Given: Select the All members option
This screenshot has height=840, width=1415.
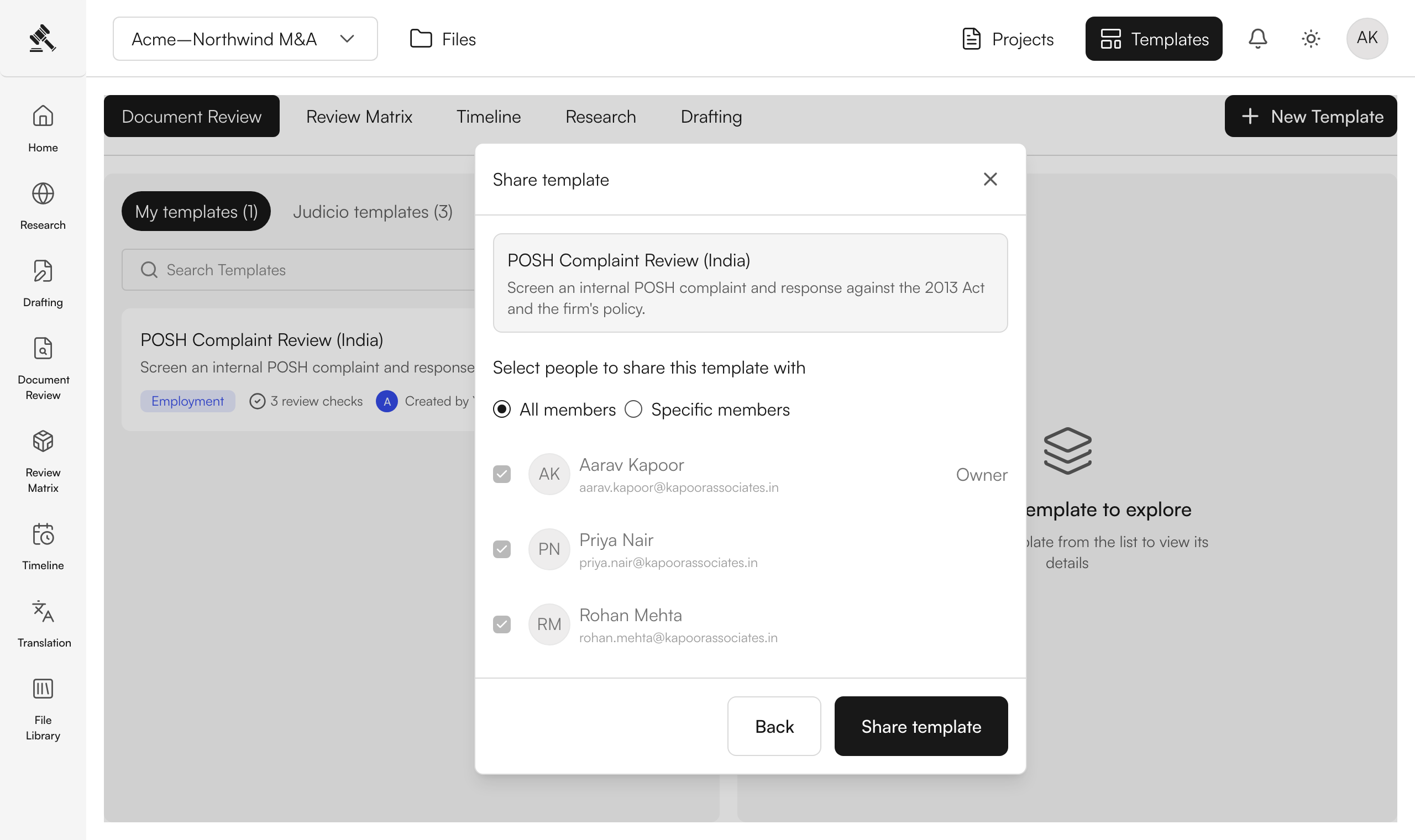Looking at the screenshot, I should tap(554, 410).
